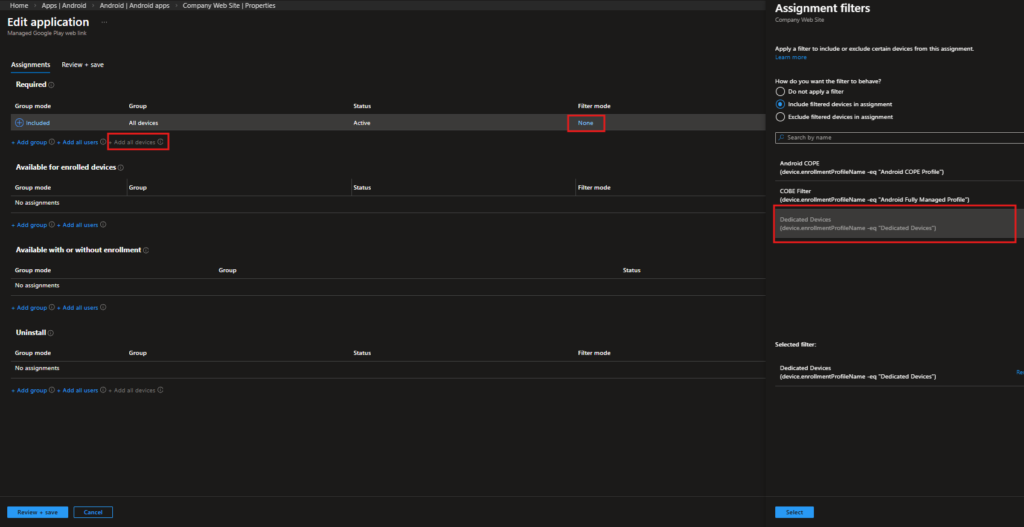Select 'Exclude filtered devices in assignment' option
This screenshot has width=1024, height=527.
coord(781,117)
